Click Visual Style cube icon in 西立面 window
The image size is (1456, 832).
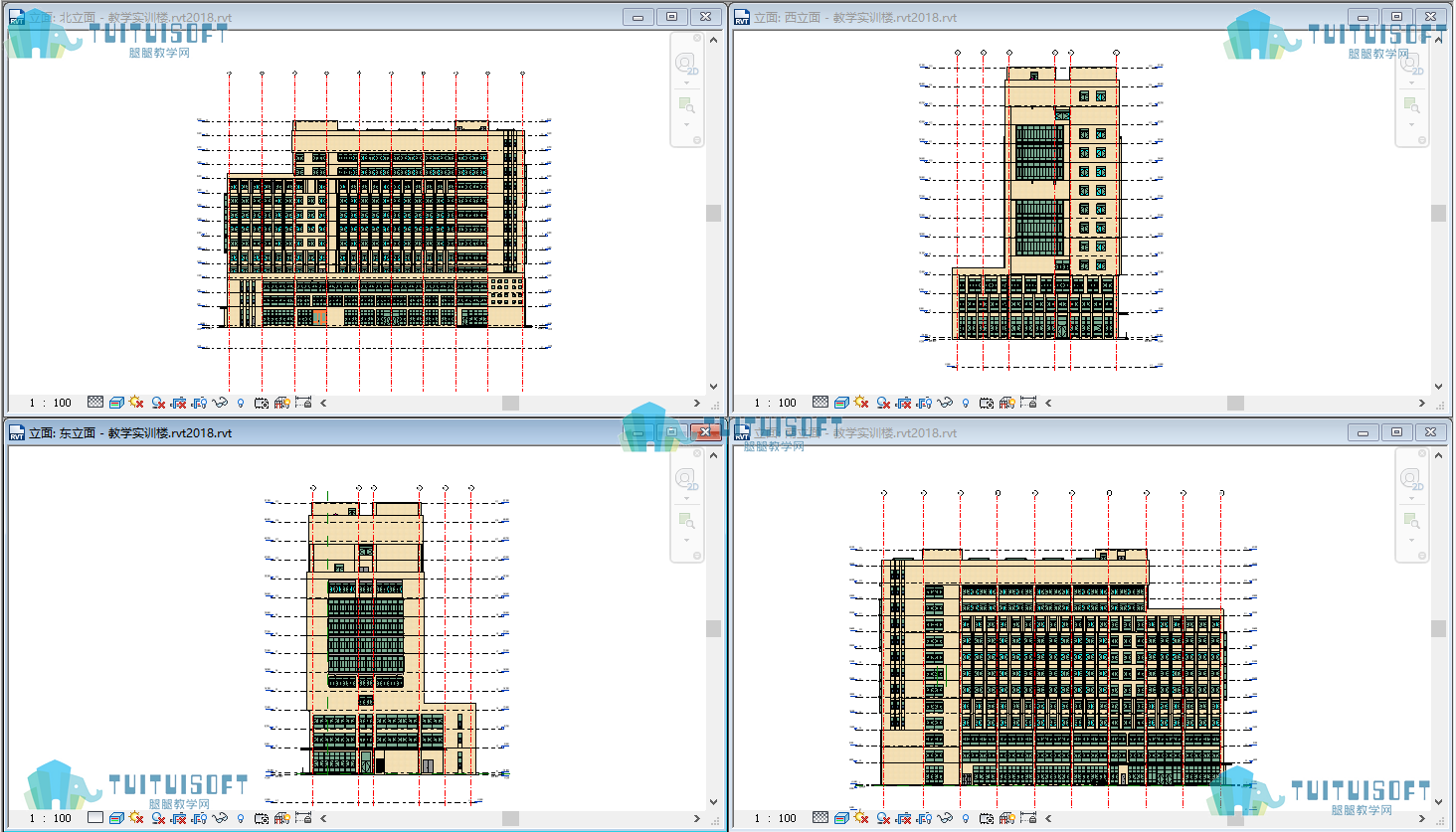tap(841, 403)
